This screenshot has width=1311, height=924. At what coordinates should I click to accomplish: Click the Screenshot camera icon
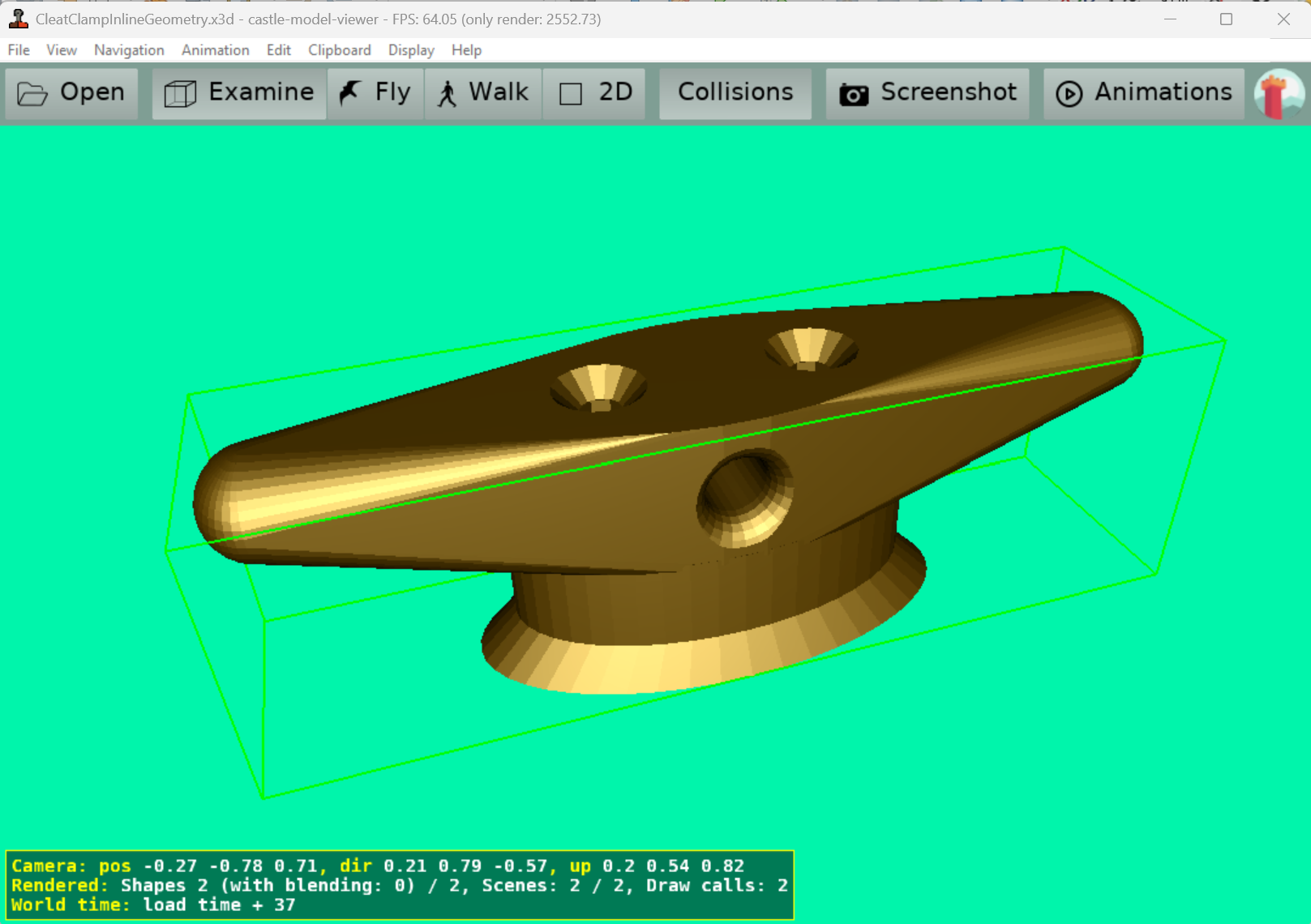[853, 94]
